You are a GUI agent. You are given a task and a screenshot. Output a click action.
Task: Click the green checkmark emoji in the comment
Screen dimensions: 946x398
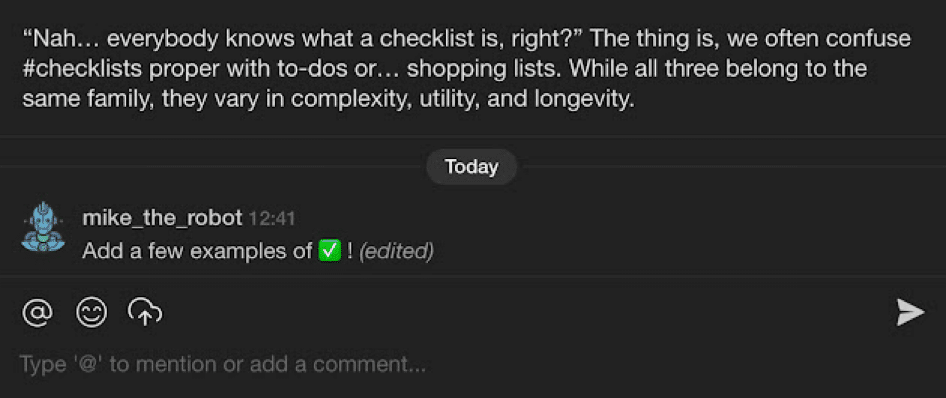[330, 250]
